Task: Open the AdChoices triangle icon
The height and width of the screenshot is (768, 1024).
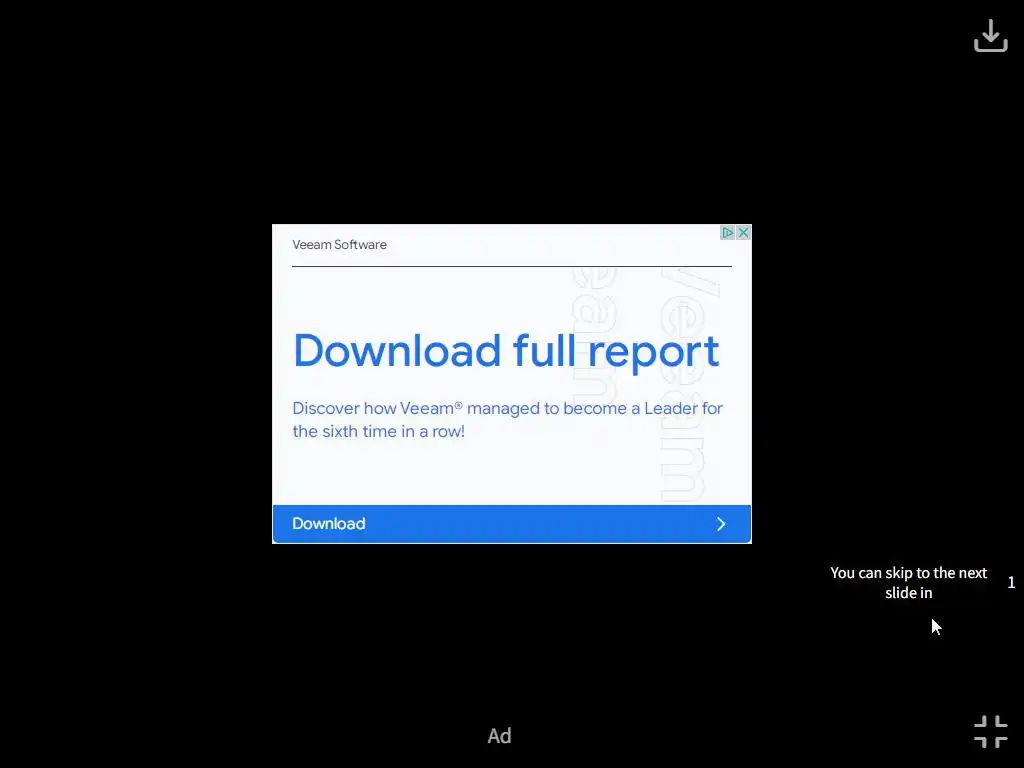Action: 728,232
